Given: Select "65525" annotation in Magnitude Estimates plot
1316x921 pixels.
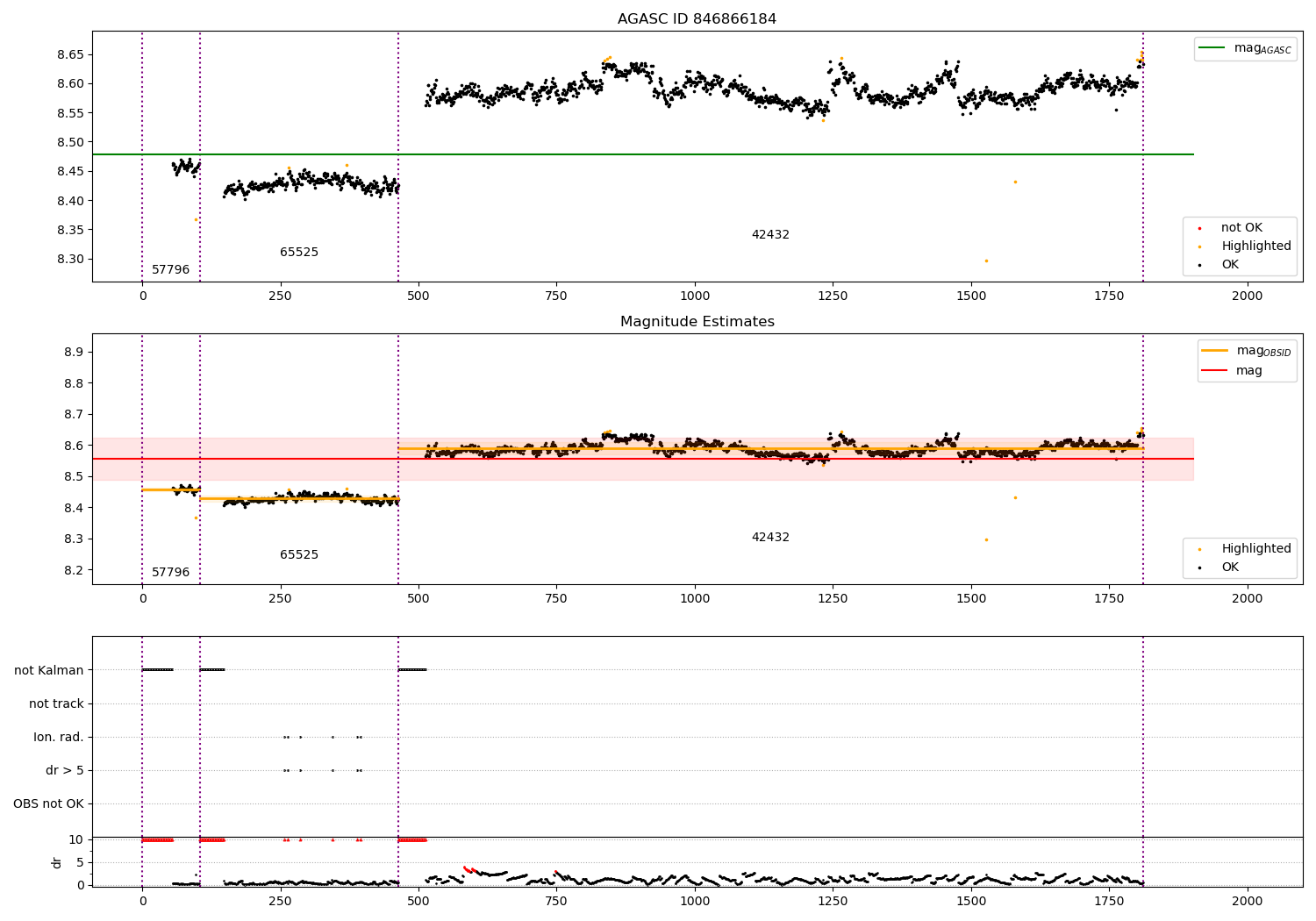Looking at the screenshot, I should (x=299, y=555).
